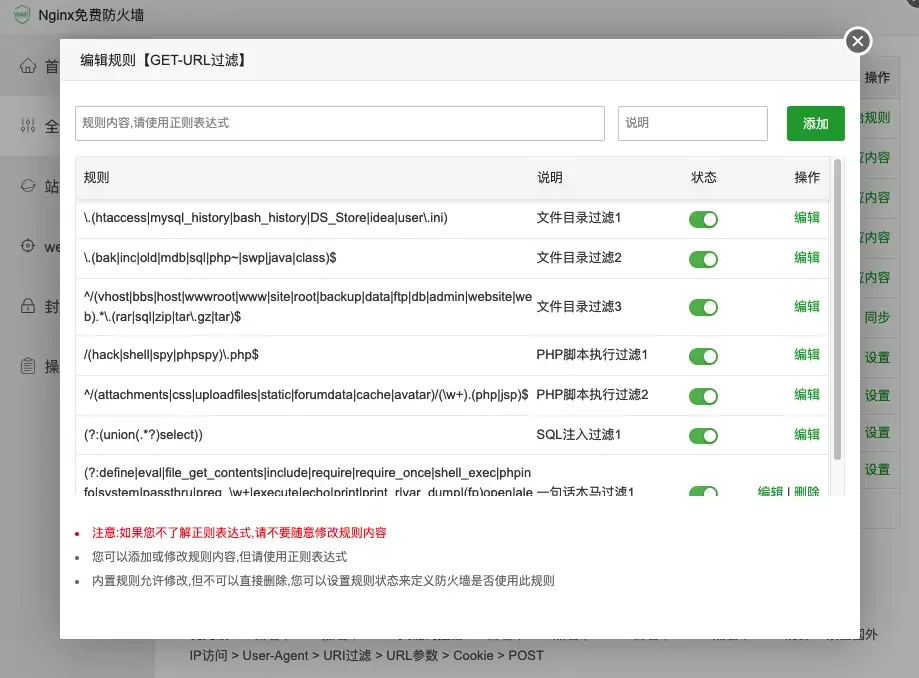Click 编辑 for PHP脚本执行过滤2 row
The width and height of the screenshot is (919, 678).
pos(806,394)
